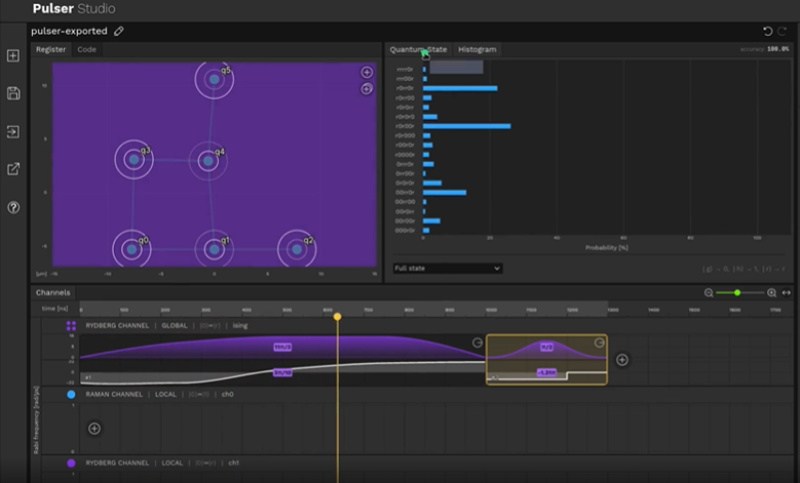Select the Register tab
This screenshot has height=483, width=800.
(x=51, y=49)
